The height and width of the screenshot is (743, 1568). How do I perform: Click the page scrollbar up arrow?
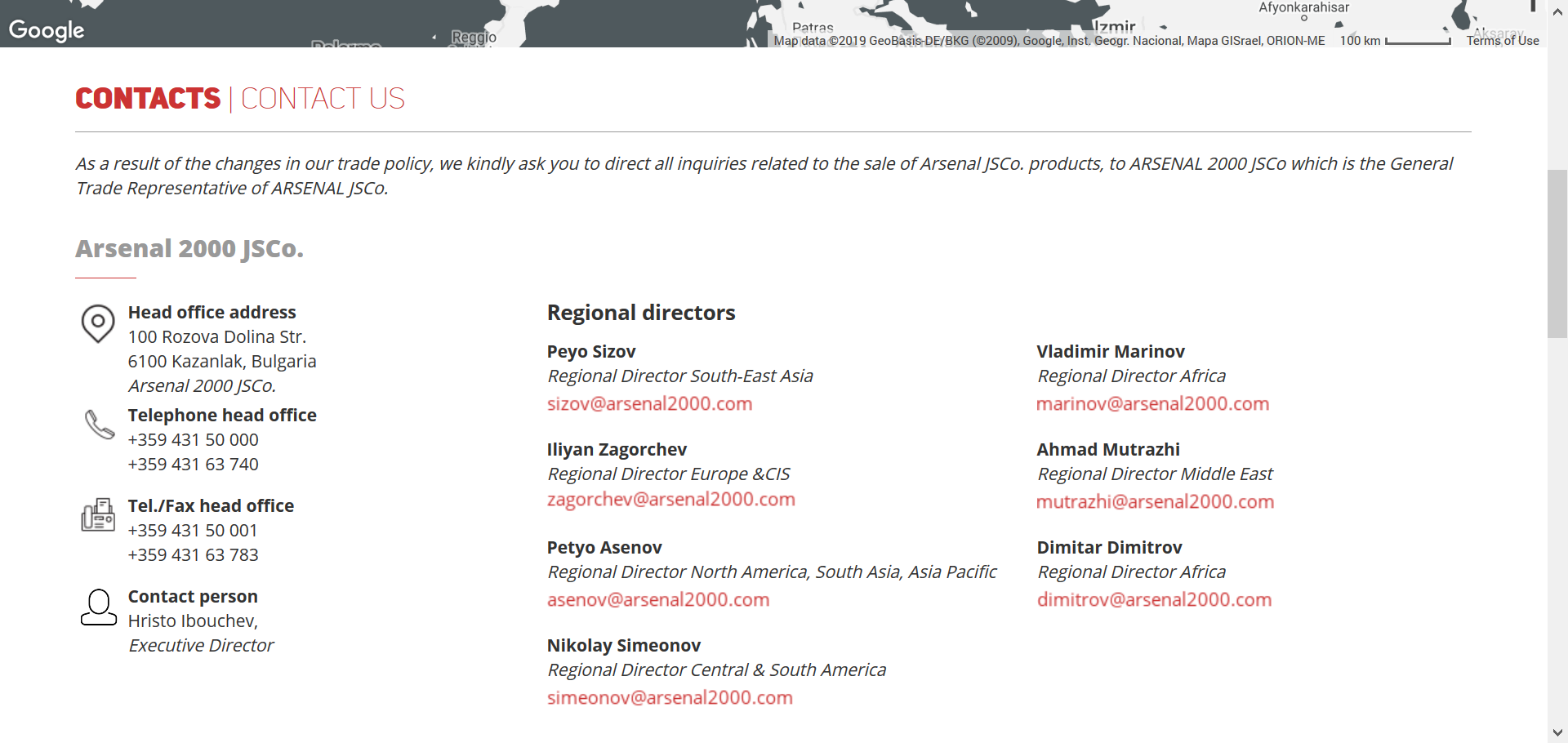coord(1557,11)
